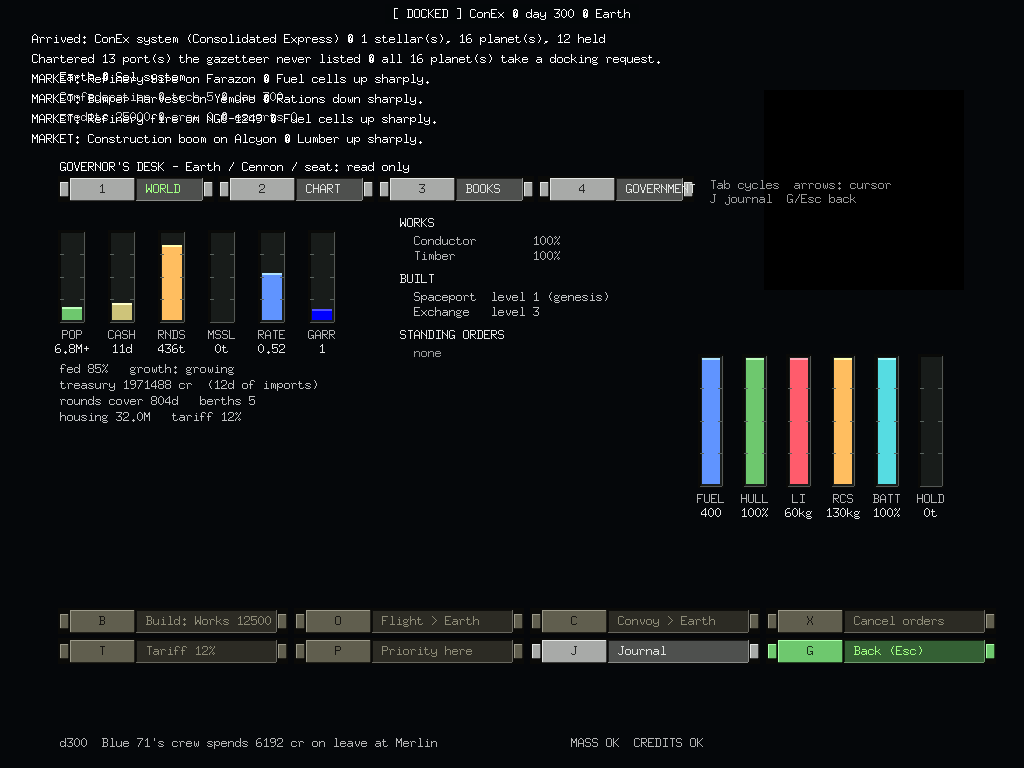Image resolution: width=1024 pixels, height=768 pixels.
Task: Click the cyan BATT gauge bar
Action: [887, 421]
